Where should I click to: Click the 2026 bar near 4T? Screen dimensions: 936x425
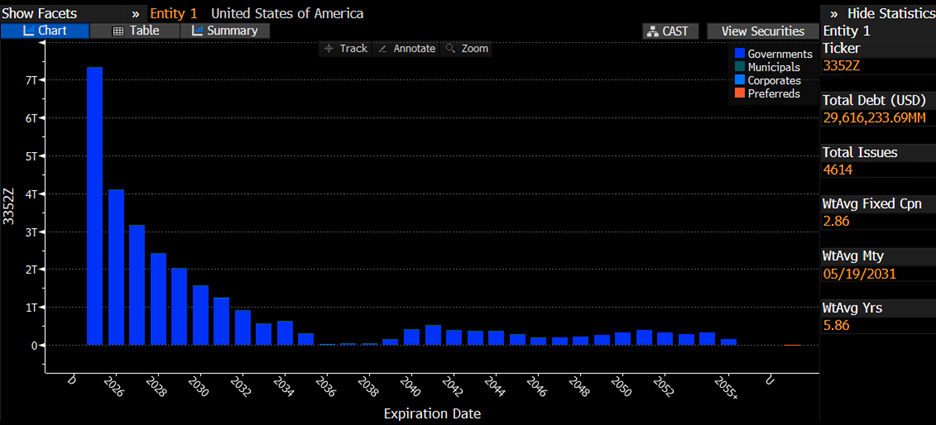click(116, 267)
